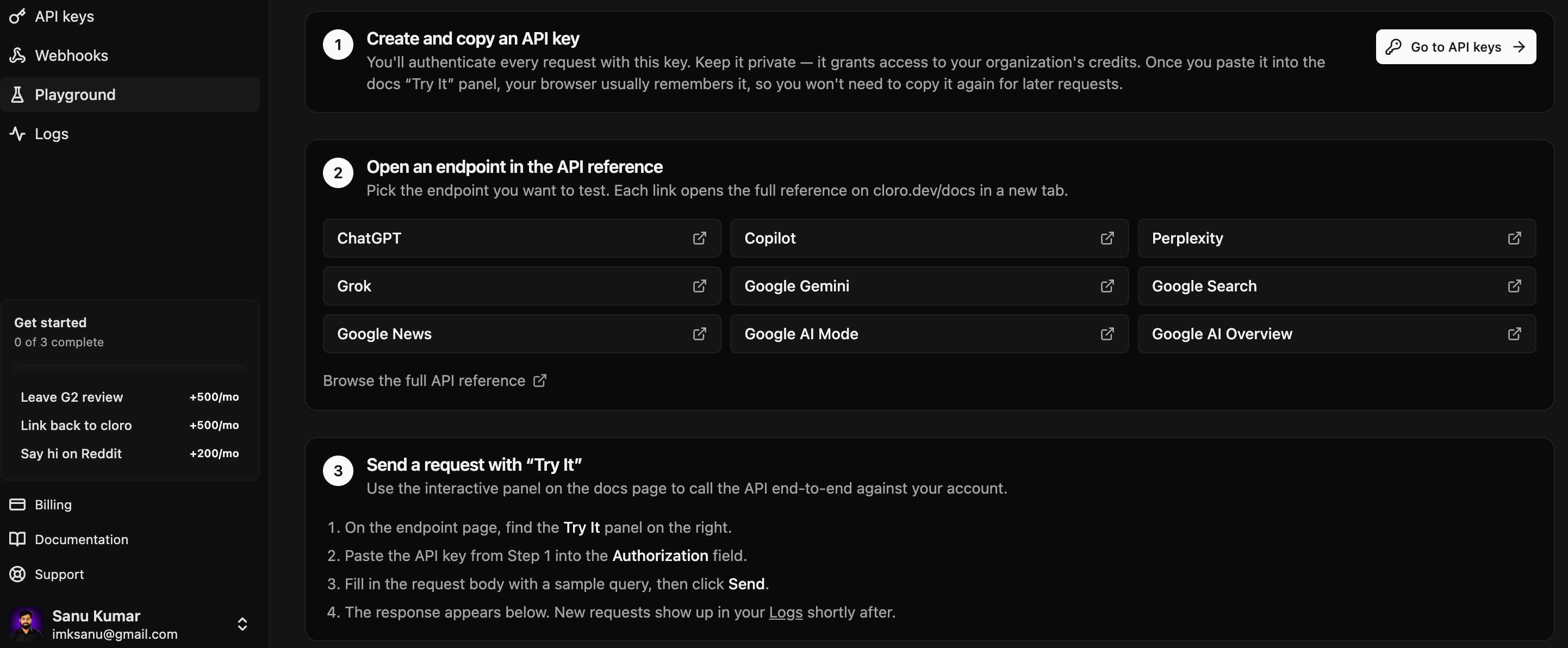The width and height of the screenshot is (1568, 648).
Task: Open the Google AI Mode endpoint reference
Action: click(930, 334)
